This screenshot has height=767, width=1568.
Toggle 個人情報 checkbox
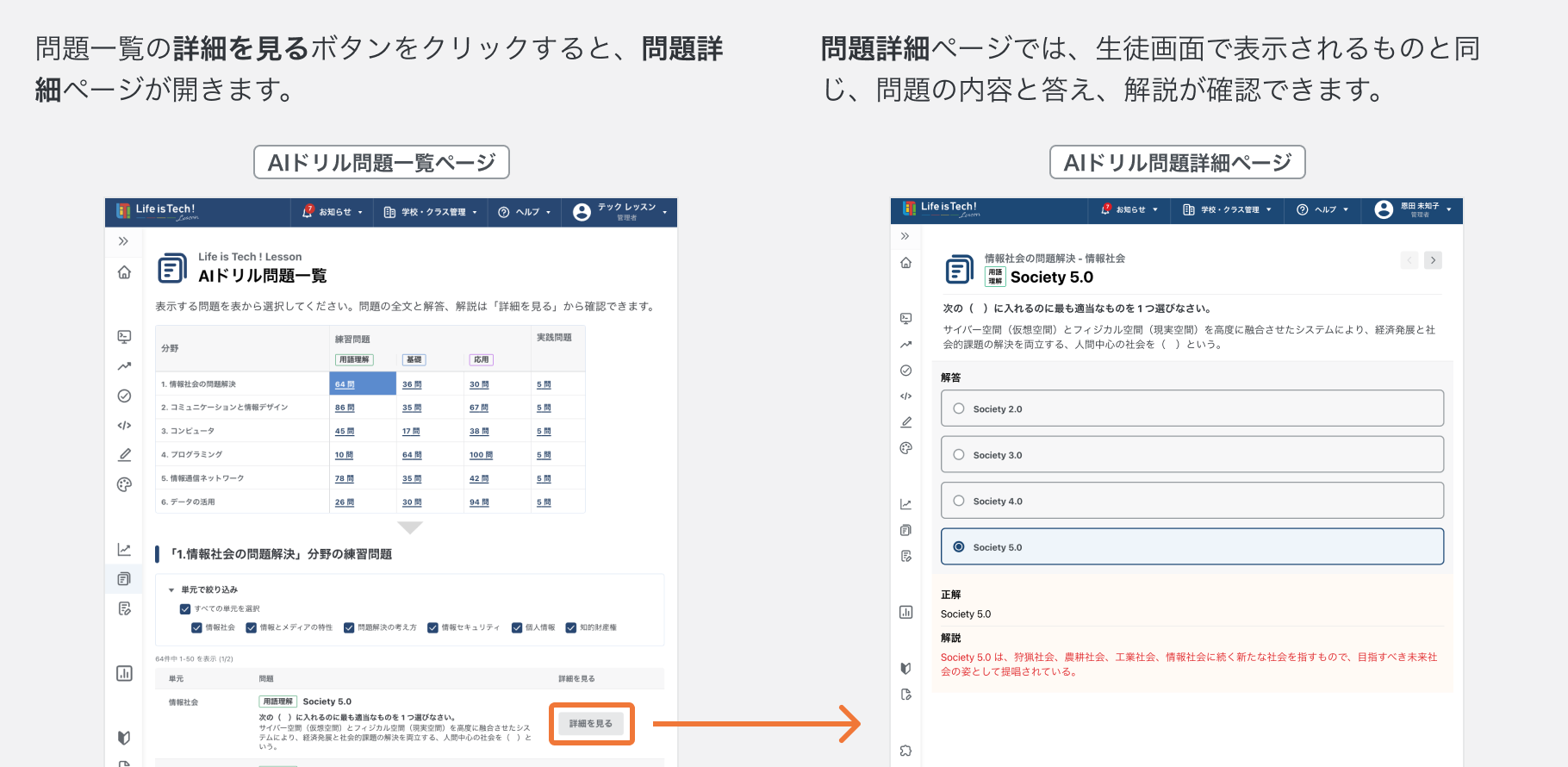(x=517, y=627)
